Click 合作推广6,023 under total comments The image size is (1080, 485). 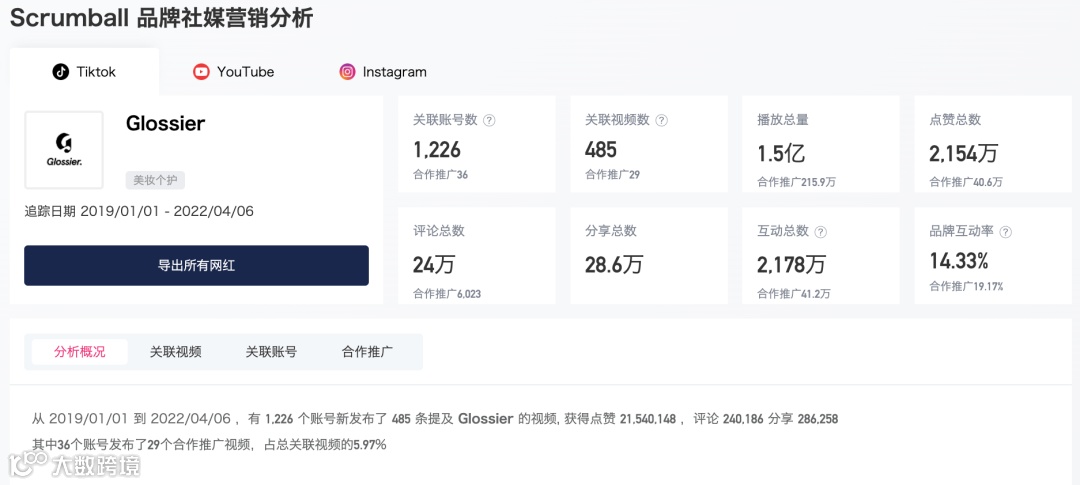point(447,294)
